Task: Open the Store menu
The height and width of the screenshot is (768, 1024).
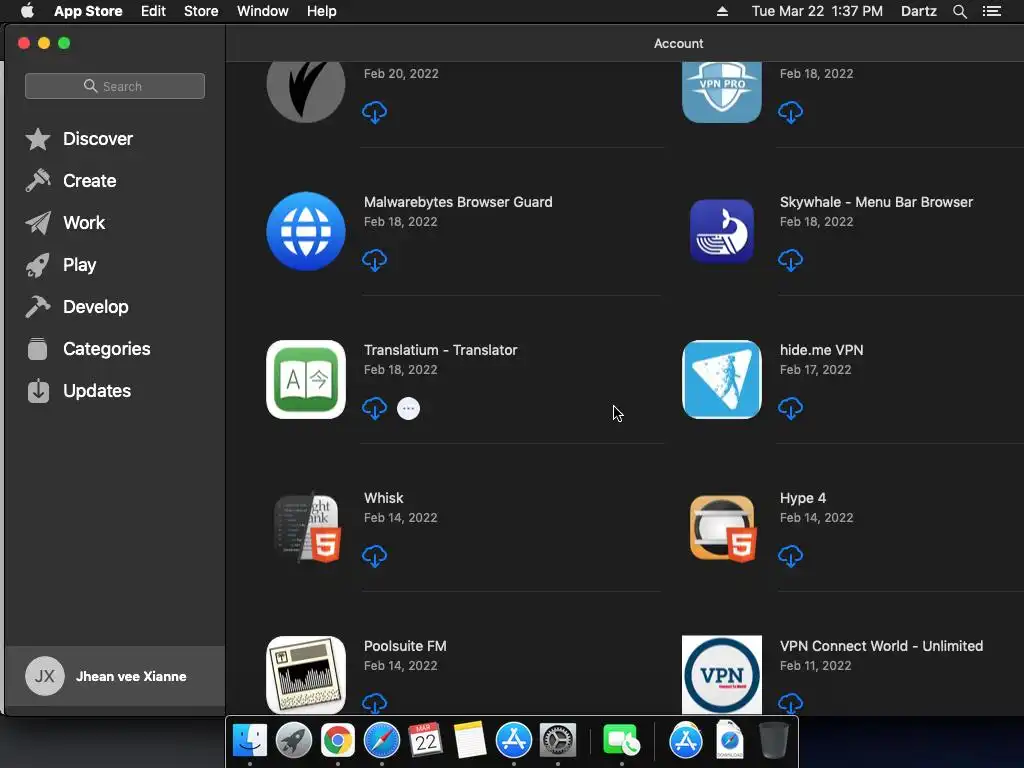Action: [201, 11]
